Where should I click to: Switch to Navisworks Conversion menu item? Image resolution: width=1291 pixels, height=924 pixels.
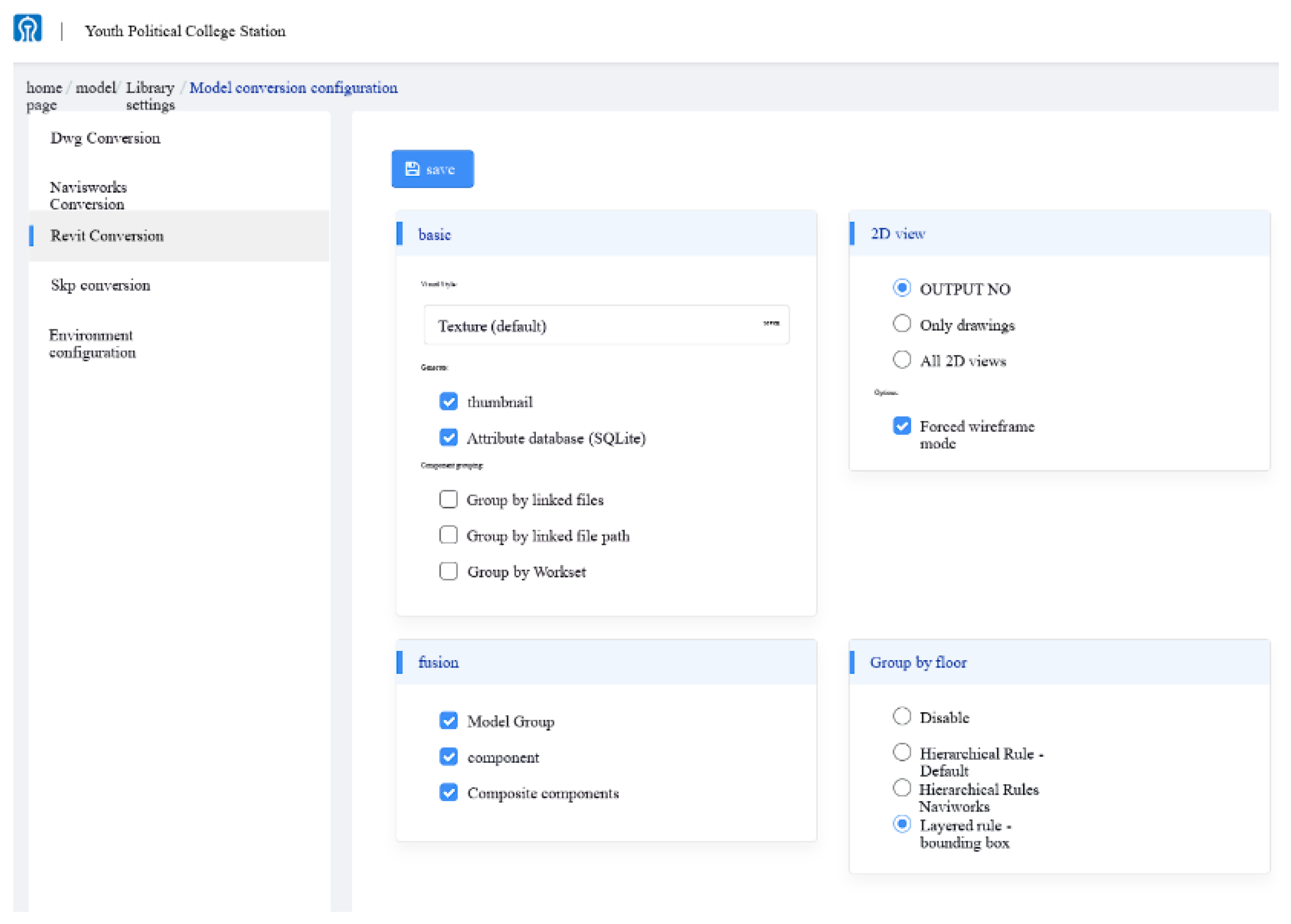(88, 195)
